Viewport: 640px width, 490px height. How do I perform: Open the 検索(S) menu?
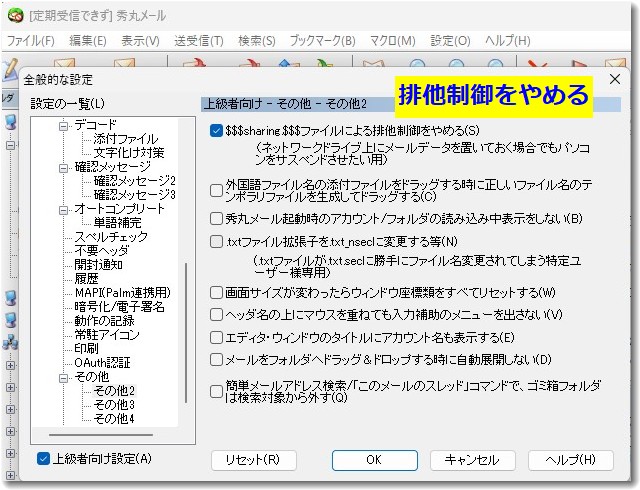click(x=257, y=41)
